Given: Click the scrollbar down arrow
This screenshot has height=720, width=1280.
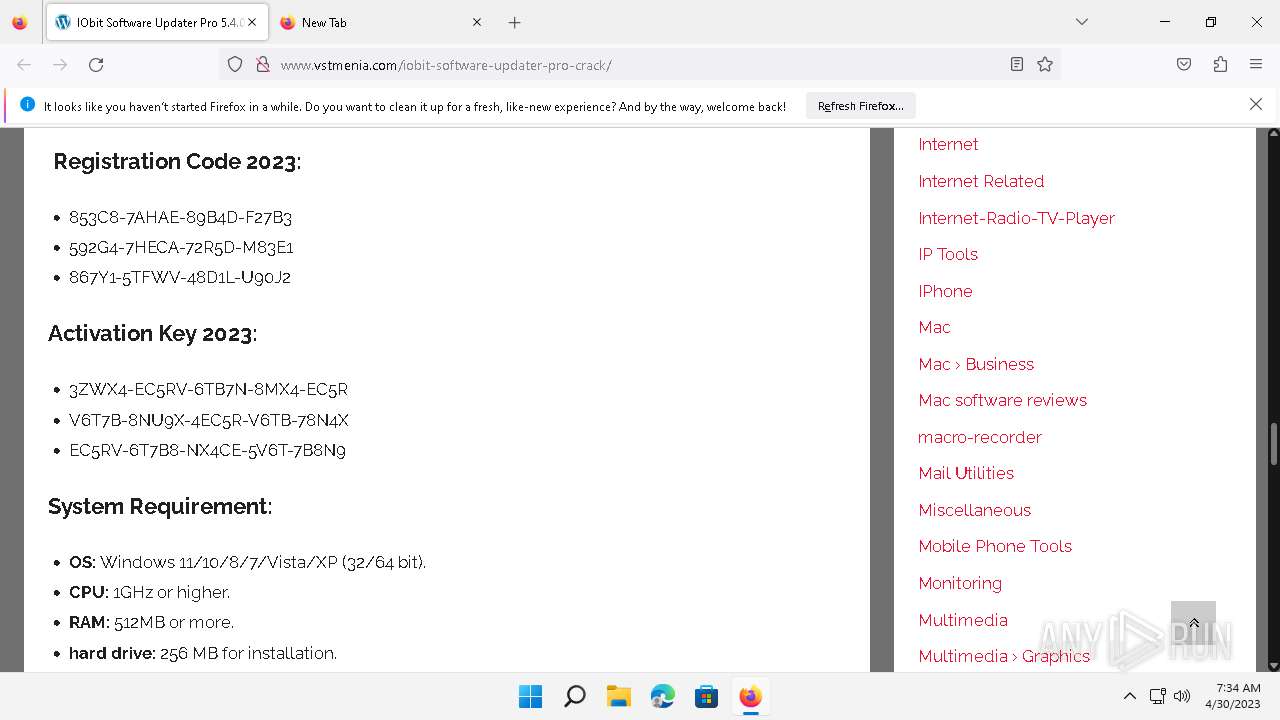Looking at the screenshot, I should 1273,665.
